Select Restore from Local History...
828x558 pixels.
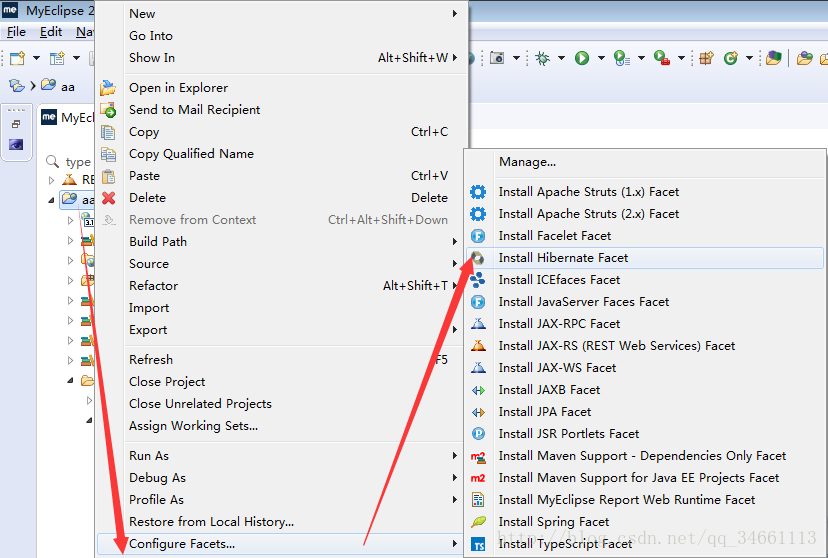280,522
